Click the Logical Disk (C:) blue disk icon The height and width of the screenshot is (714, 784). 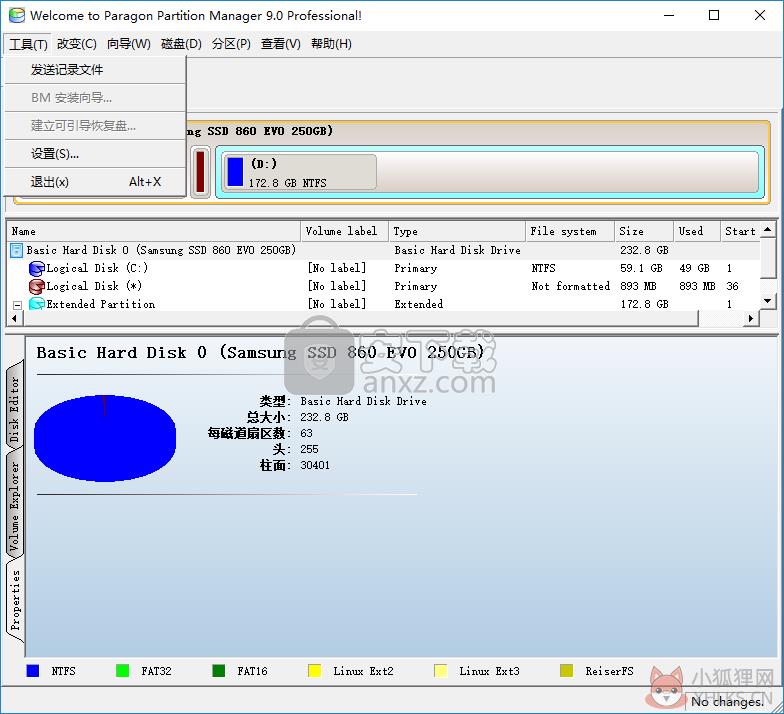point(36,268)
